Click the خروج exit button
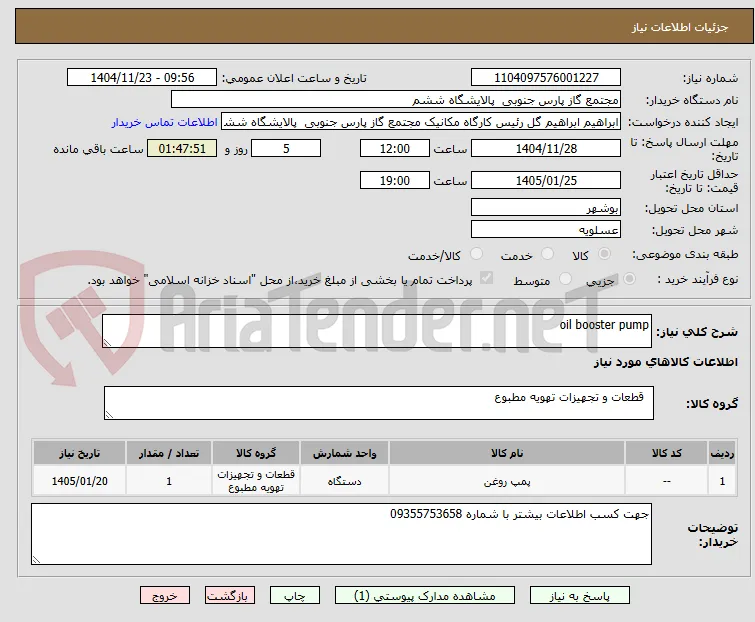Screen dimensions: 755x622 pos(165,596)
